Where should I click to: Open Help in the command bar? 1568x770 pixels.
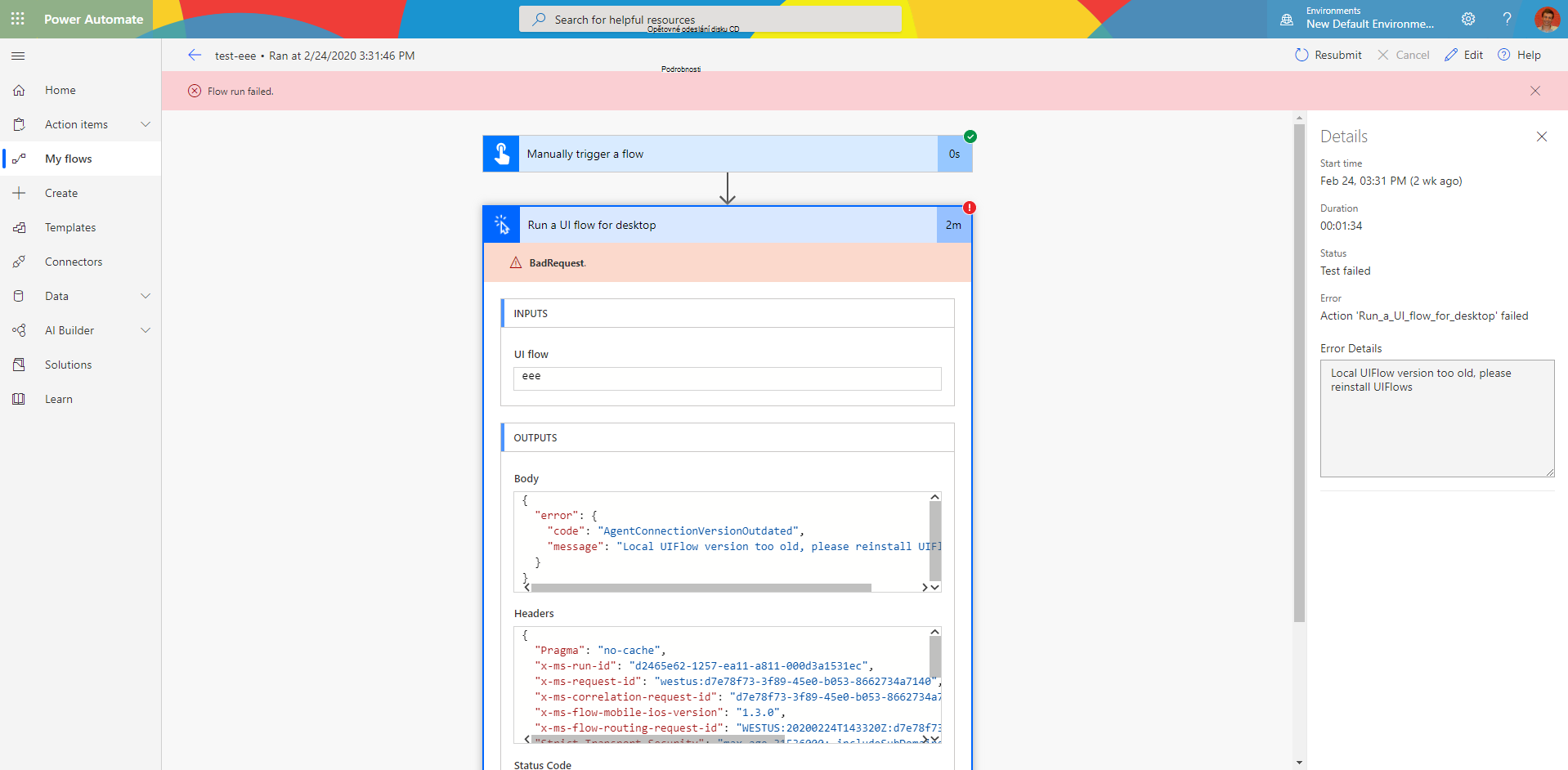pyautogui.click(x=1519, y=55)
